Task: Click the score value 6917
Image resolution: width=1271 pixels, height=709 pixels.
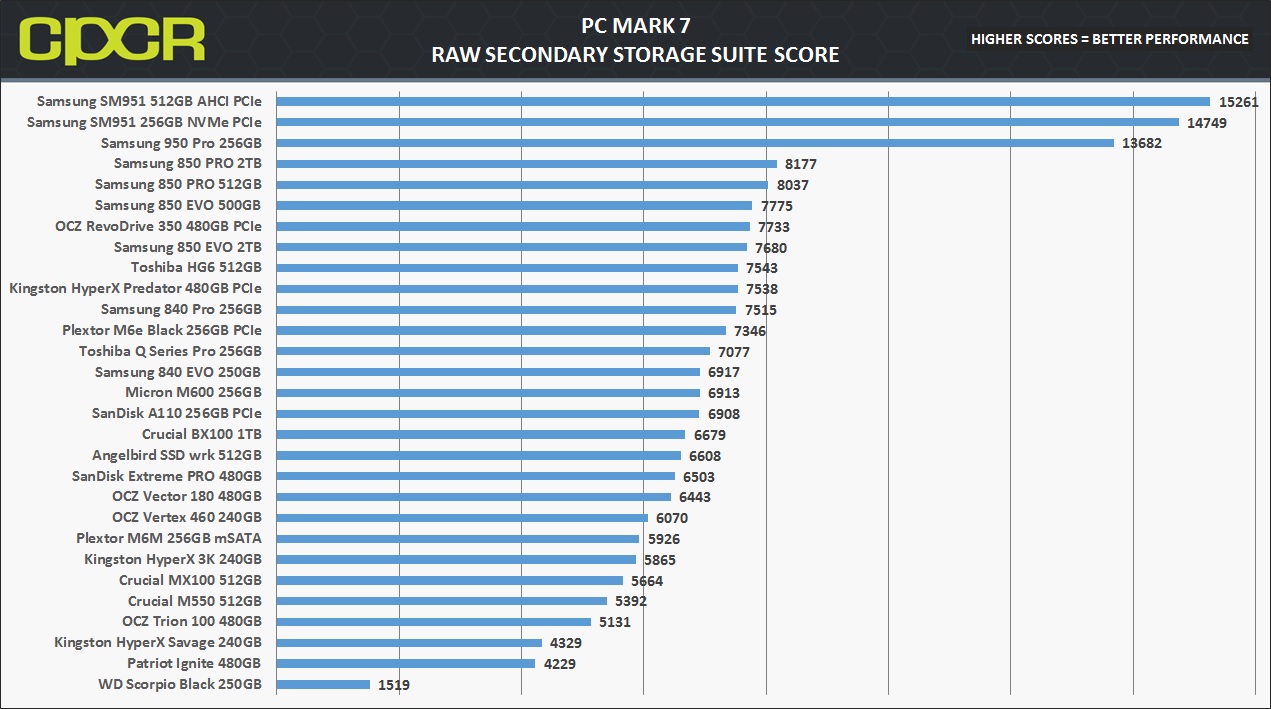Action: pyautogui.click(x=724, y=372)
